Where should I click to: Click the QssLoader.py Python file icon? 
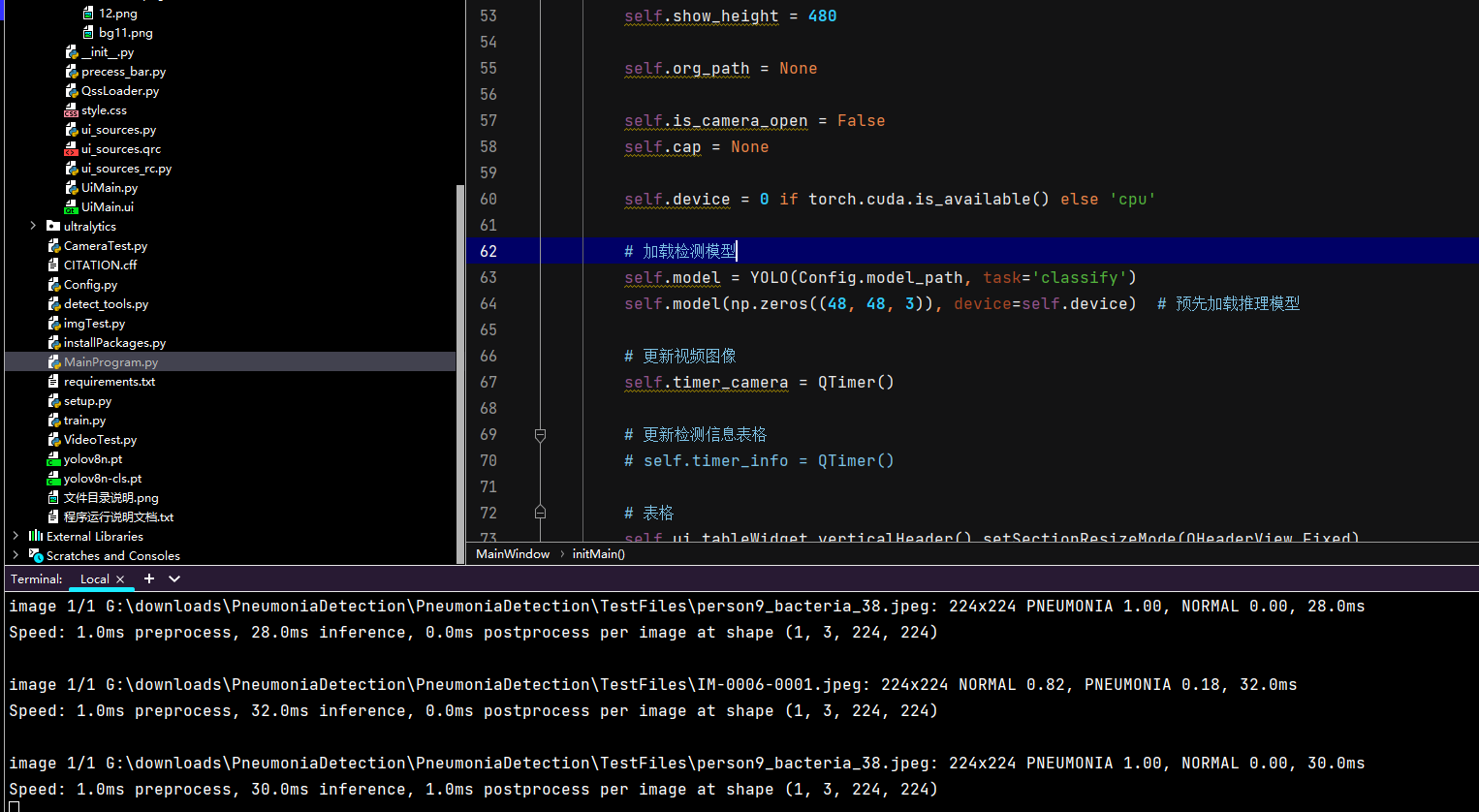coord(71,91)
